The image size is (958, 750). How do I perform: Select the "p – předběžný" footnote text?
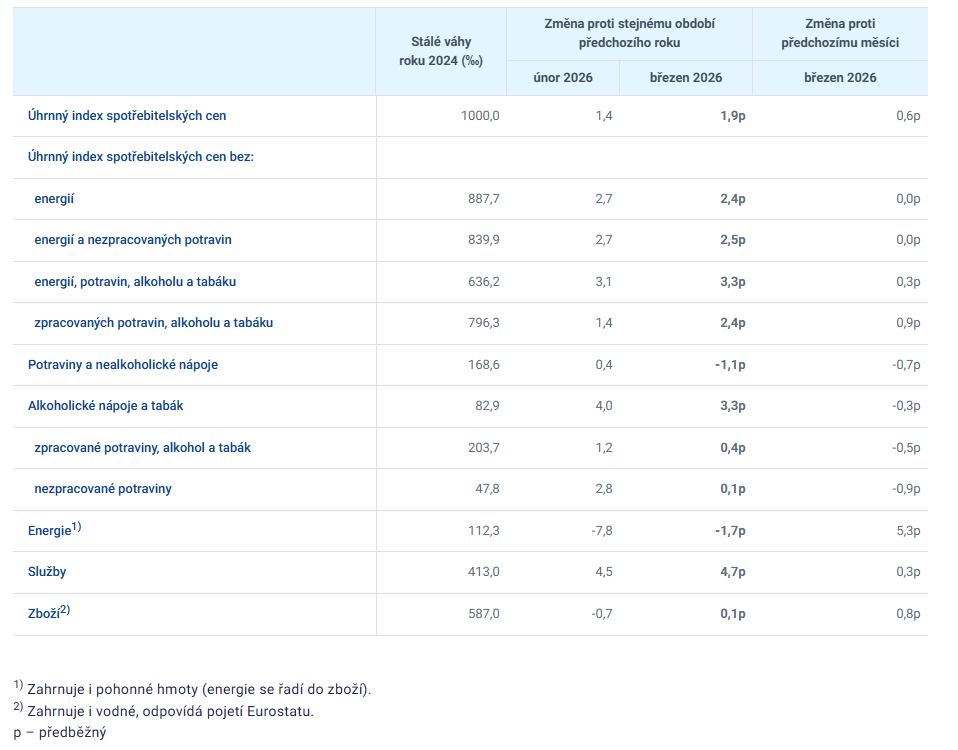click(x=60, y=732)
